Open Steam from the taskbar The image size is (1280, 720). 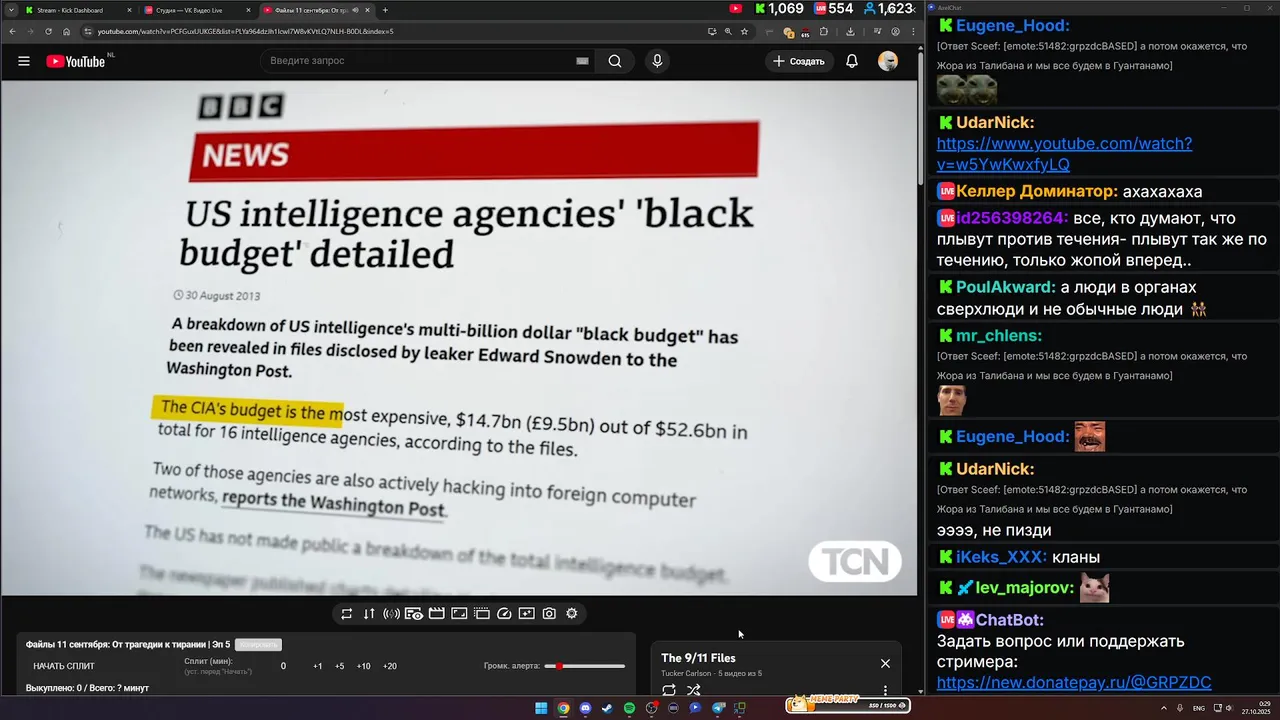click(x=607, y=708)
